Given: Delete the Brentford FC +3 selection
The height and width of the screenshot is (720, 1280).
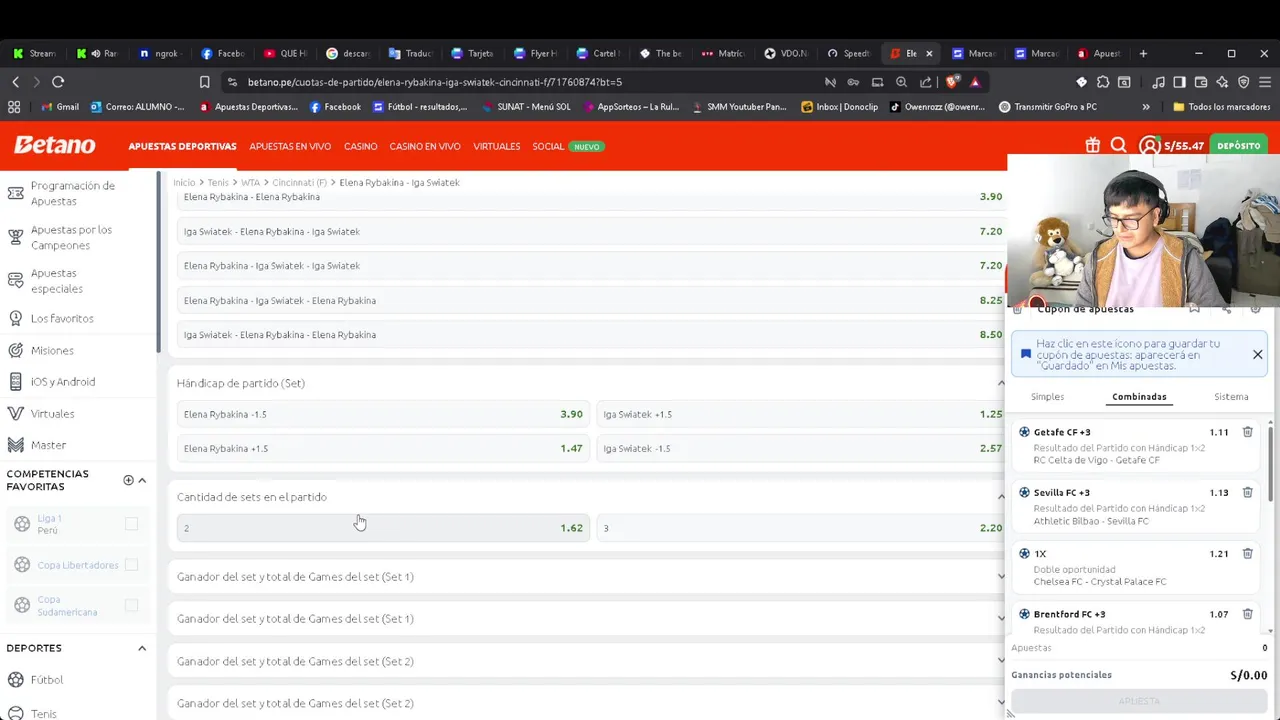Looking at the screenshot, I should click(1247, 614).
